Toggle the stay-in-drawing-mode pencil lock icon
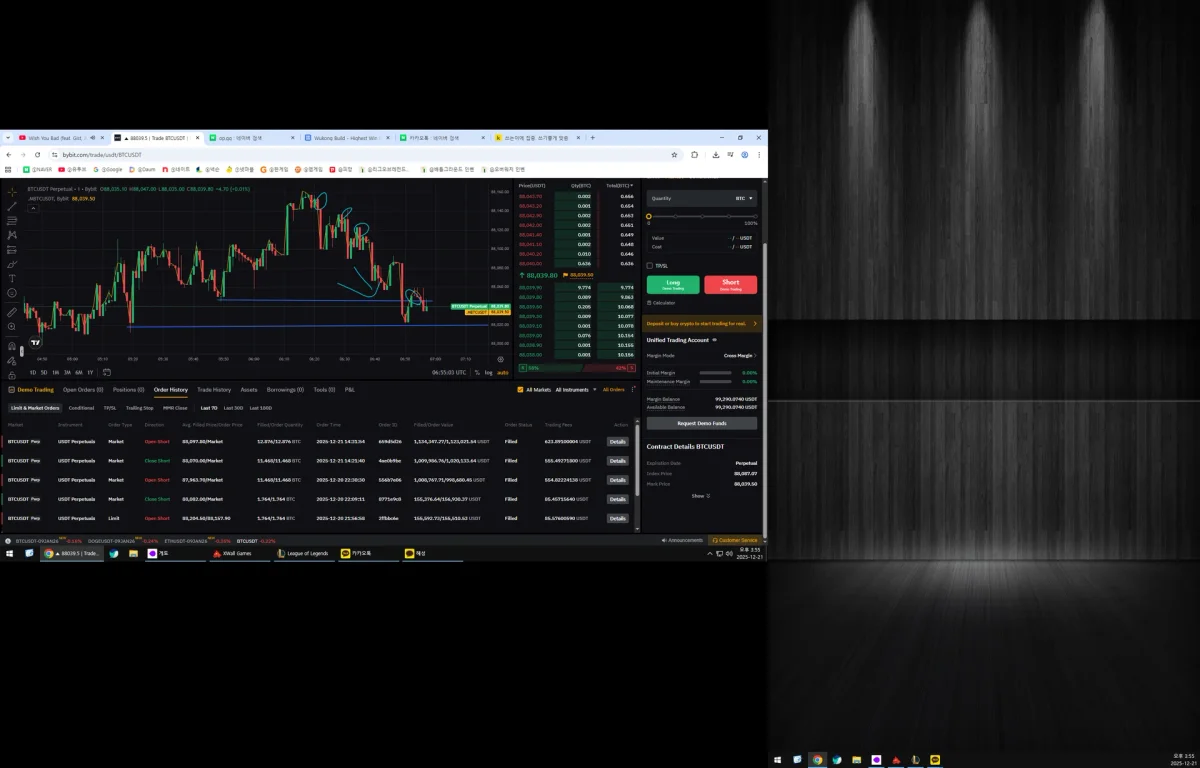Image resolution: width=1200 pixels, height=768 pixels. point(12,360)
